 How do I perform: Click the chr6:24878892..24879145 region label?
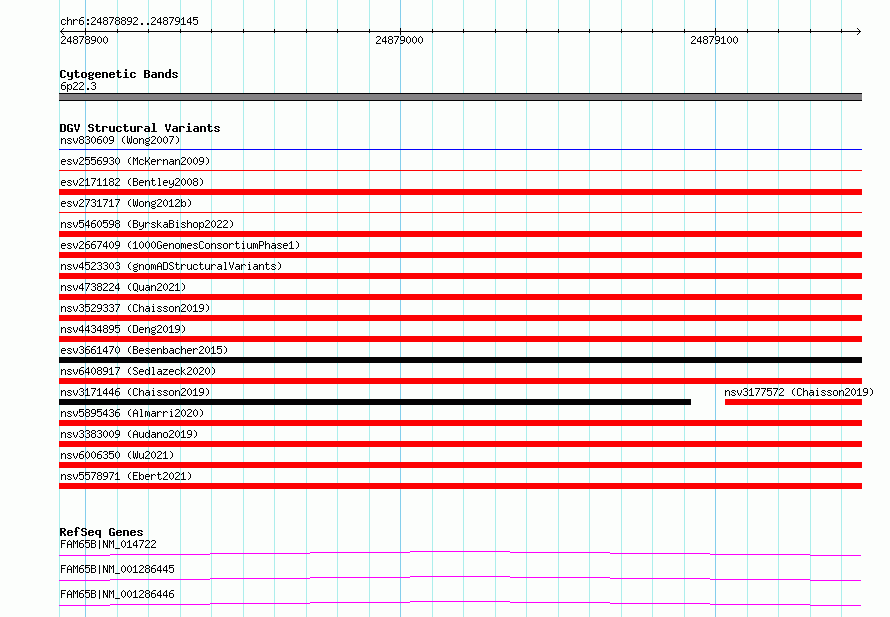pos(129,21)
